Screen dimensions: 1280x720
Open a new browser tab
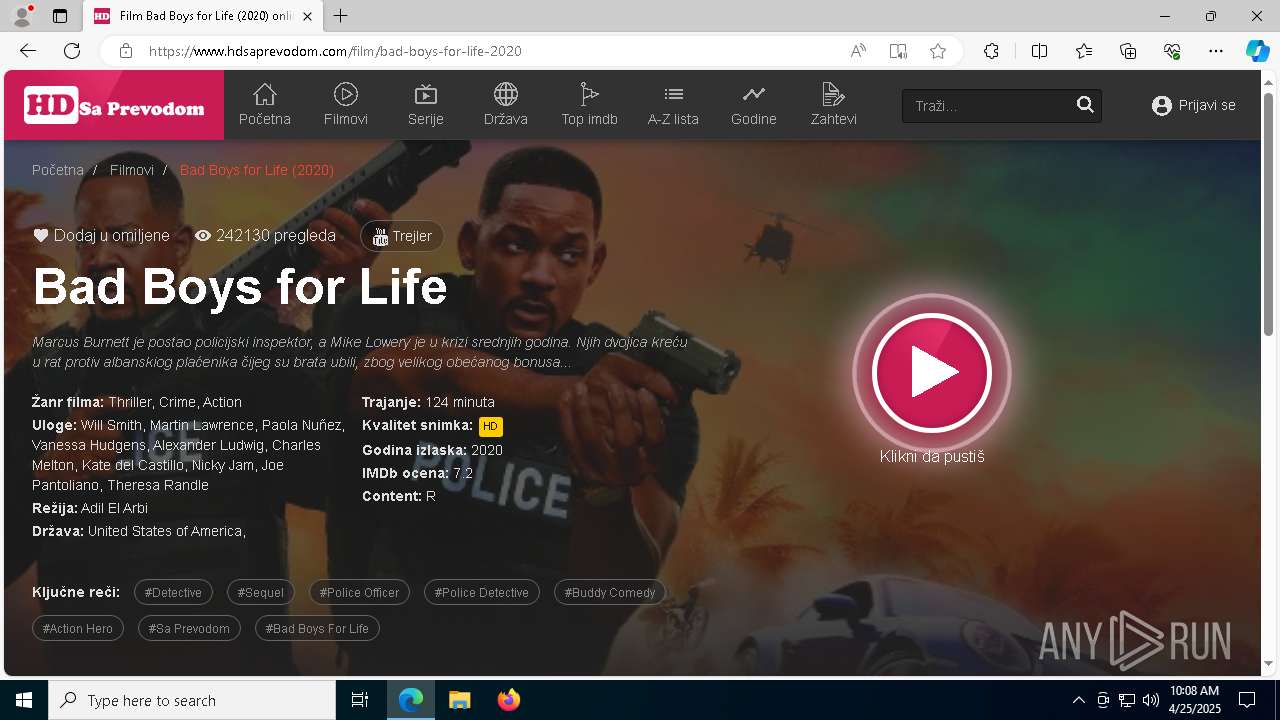point(341,16)
